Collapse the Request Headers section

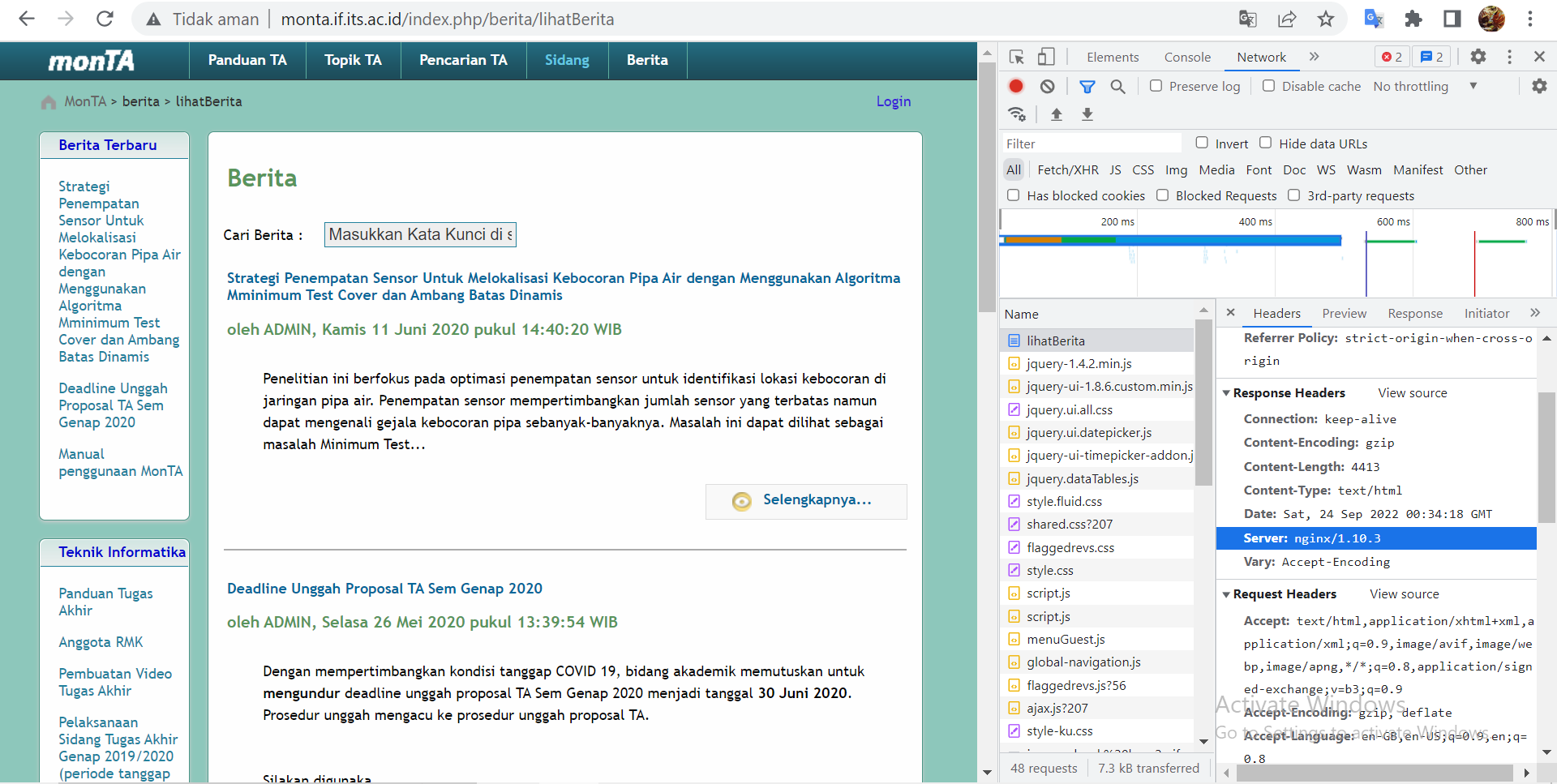pos(1226,594)
